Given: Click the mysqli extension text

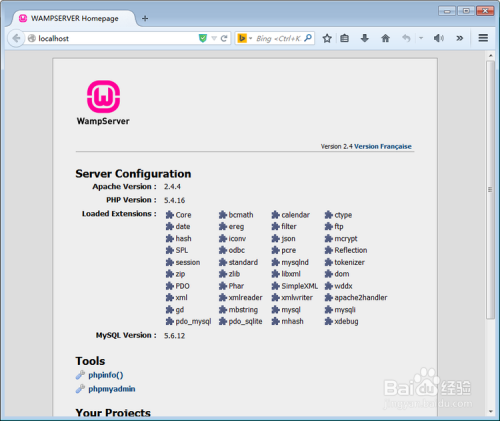Looking at the screenshot, I should click(345, 310).
